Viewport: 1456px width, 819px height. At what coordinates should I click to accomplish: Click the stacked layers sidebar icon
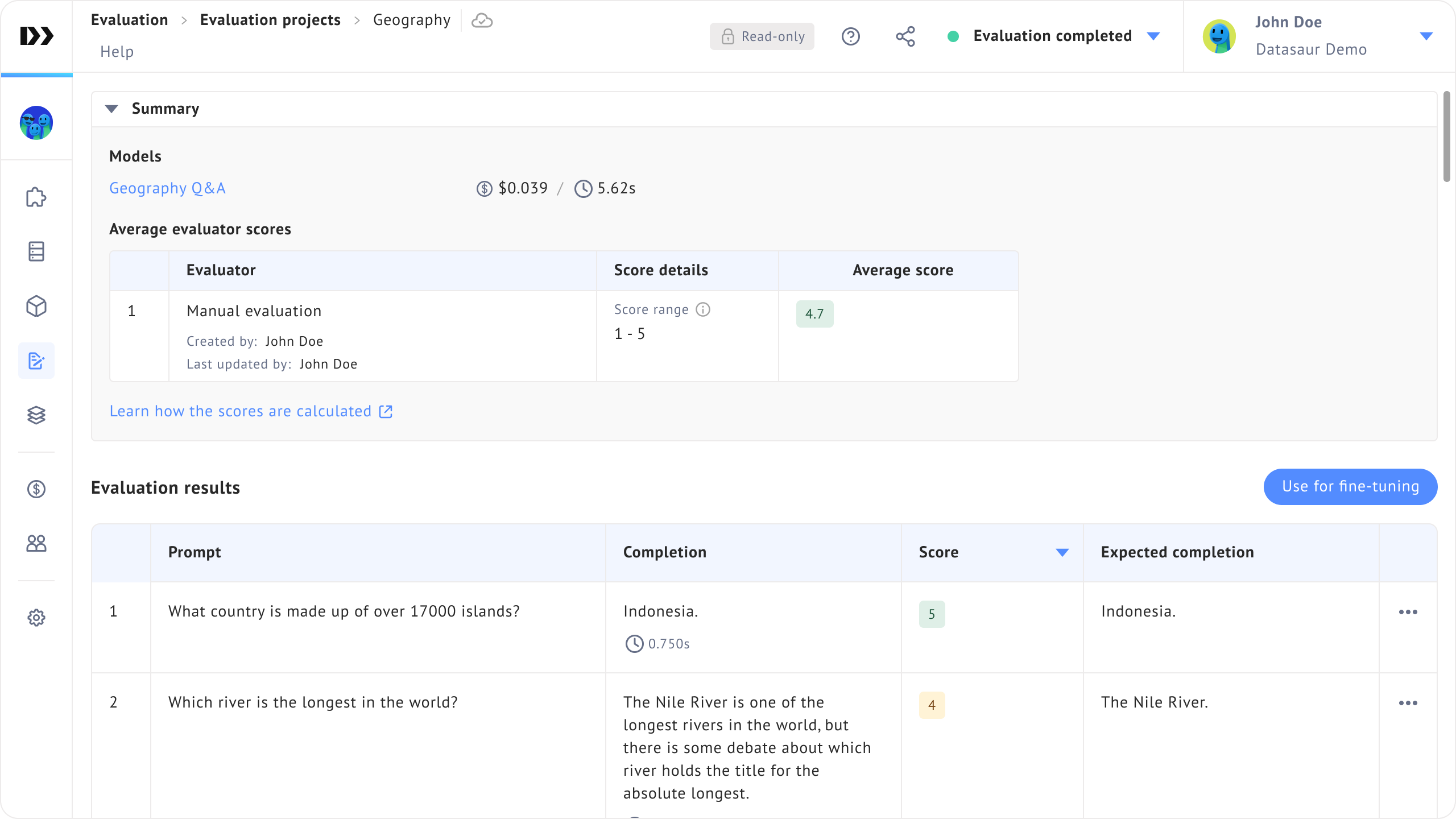[36, 415]
